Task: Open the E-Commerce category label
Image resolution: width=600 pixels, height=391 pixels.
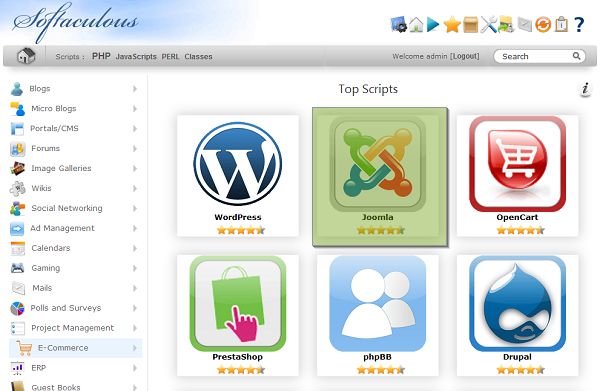Action: [x=63, y=348]
